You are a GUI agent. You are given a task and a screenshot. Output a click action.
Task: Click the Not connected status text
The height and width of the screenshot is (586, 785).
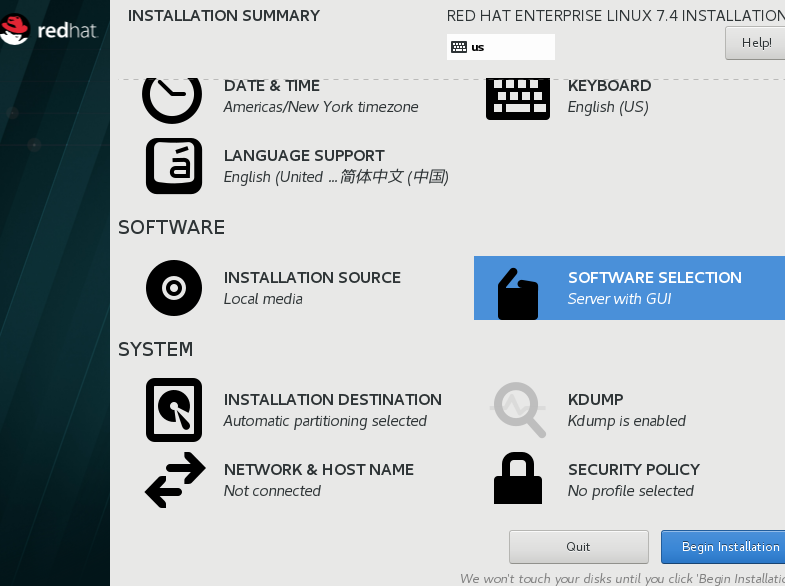pyautogui.click(x=272, y=491)
